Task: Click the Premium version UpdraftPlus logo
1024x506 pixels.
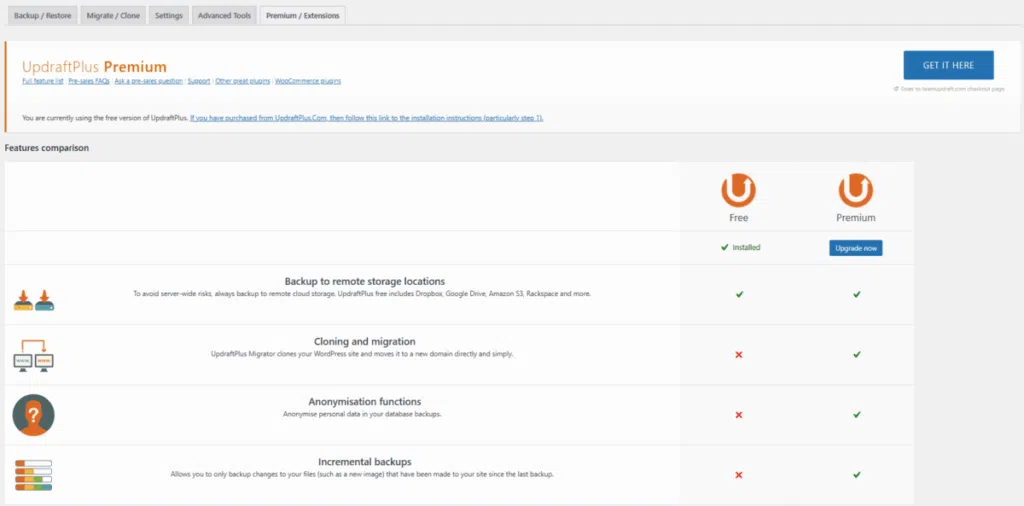Action: point(855,189)
